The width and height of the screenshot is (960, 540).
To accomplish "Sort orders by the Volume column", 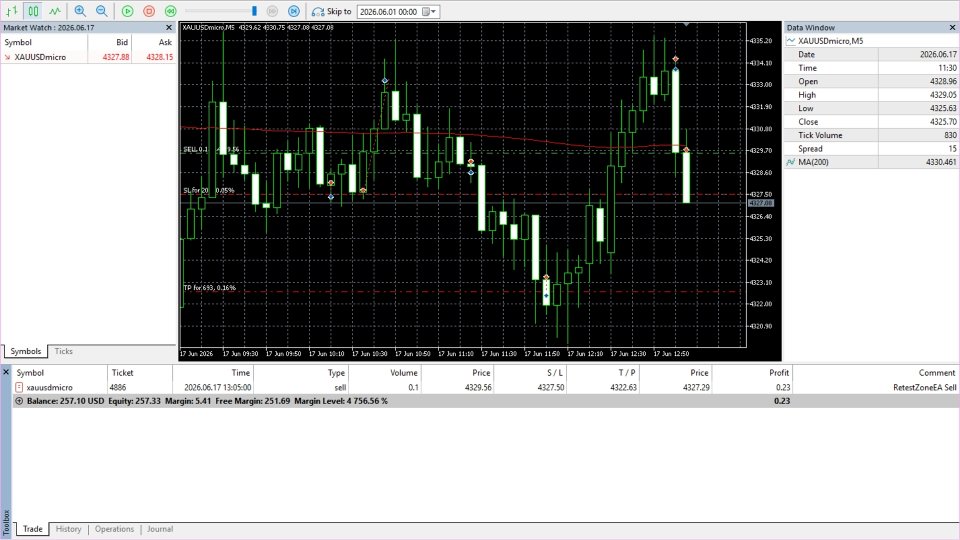I will (x=384, y=372).
